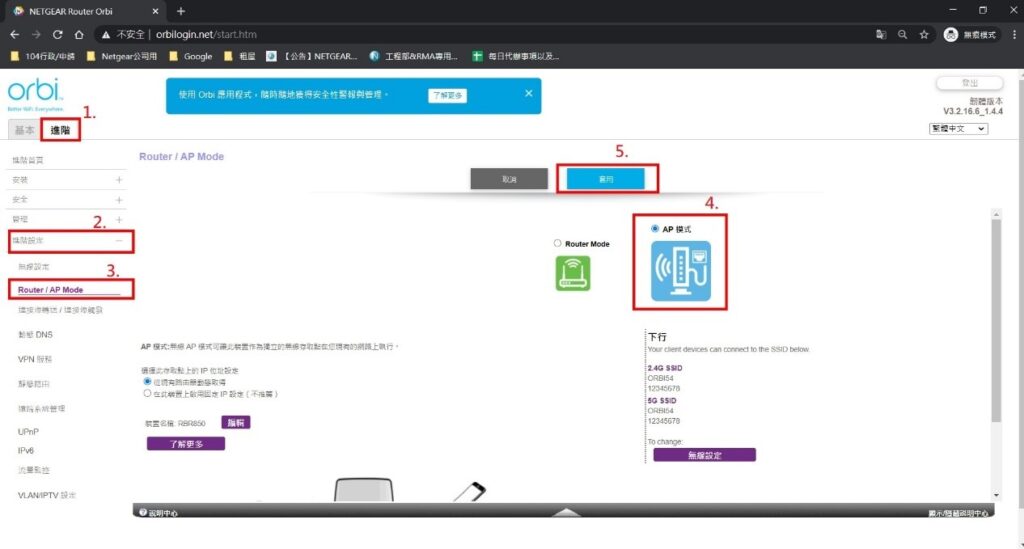Click the blue AP mode icon
Viewport: 1024px width, 549px height.
coord(682,270)
